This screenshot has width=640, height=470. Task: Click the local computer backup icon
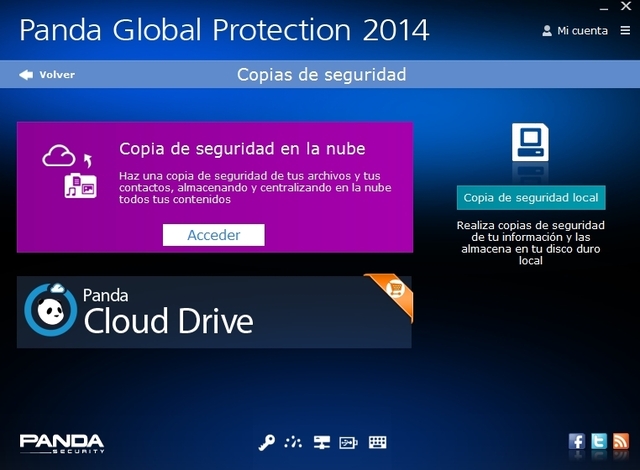(530, 142)
